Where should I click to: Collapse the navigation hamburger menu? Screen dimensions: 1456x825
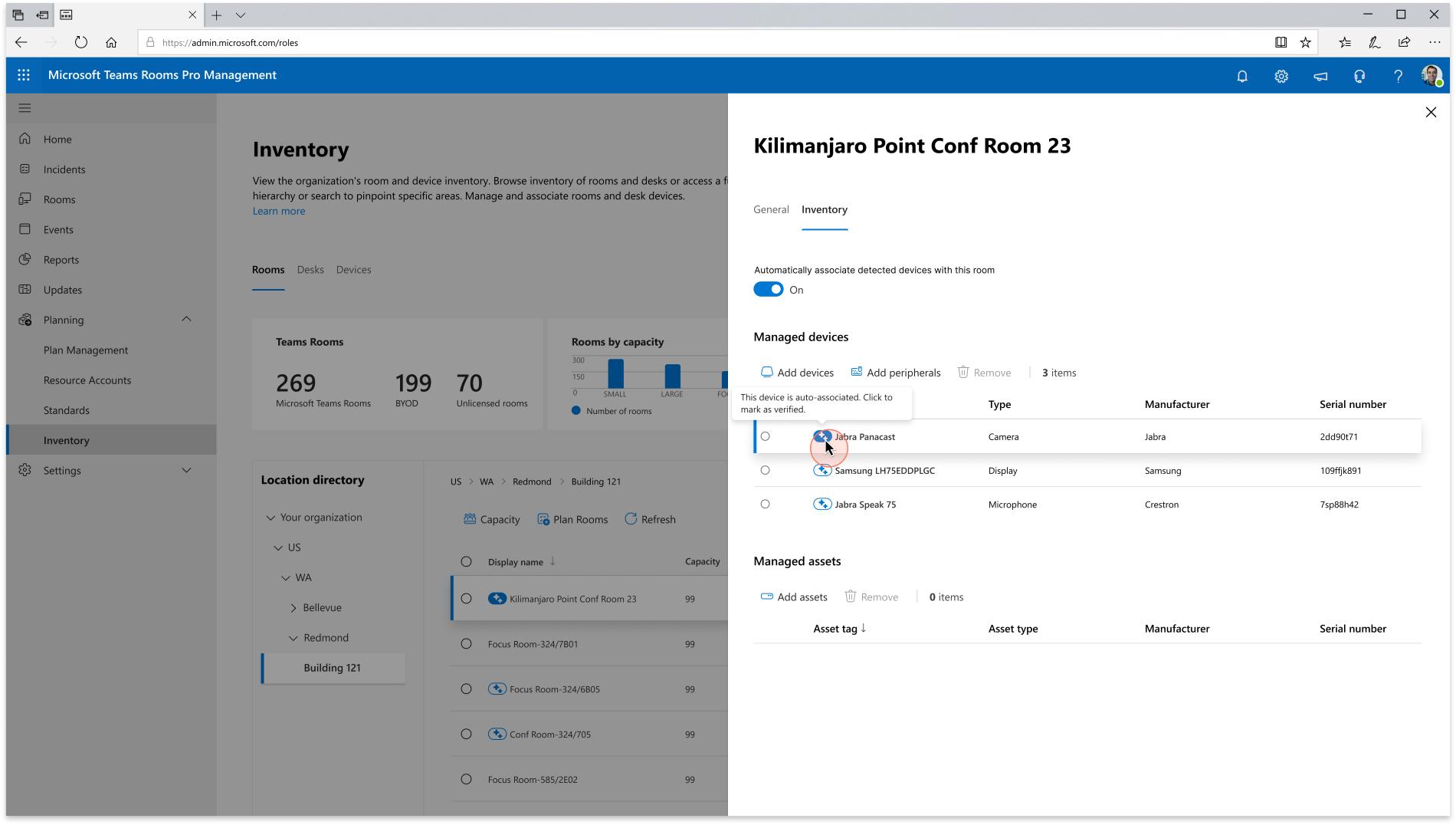(x=25, y=108)
